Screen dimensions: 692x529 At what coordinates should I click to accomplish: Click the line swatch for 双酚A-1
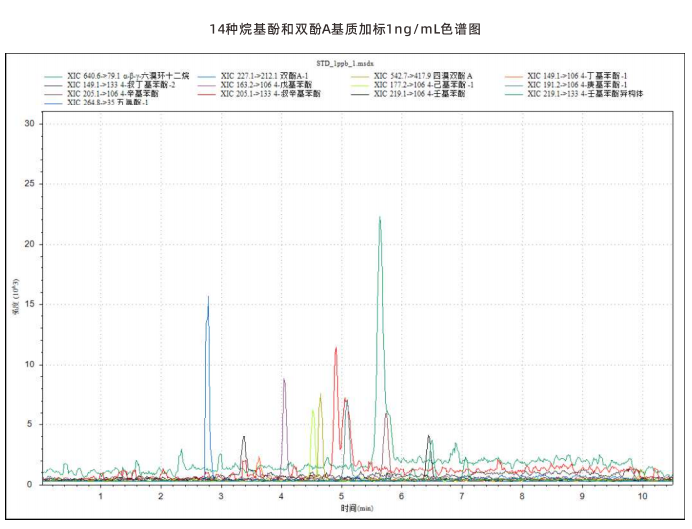pyautogui.click(x=207, y=76)
